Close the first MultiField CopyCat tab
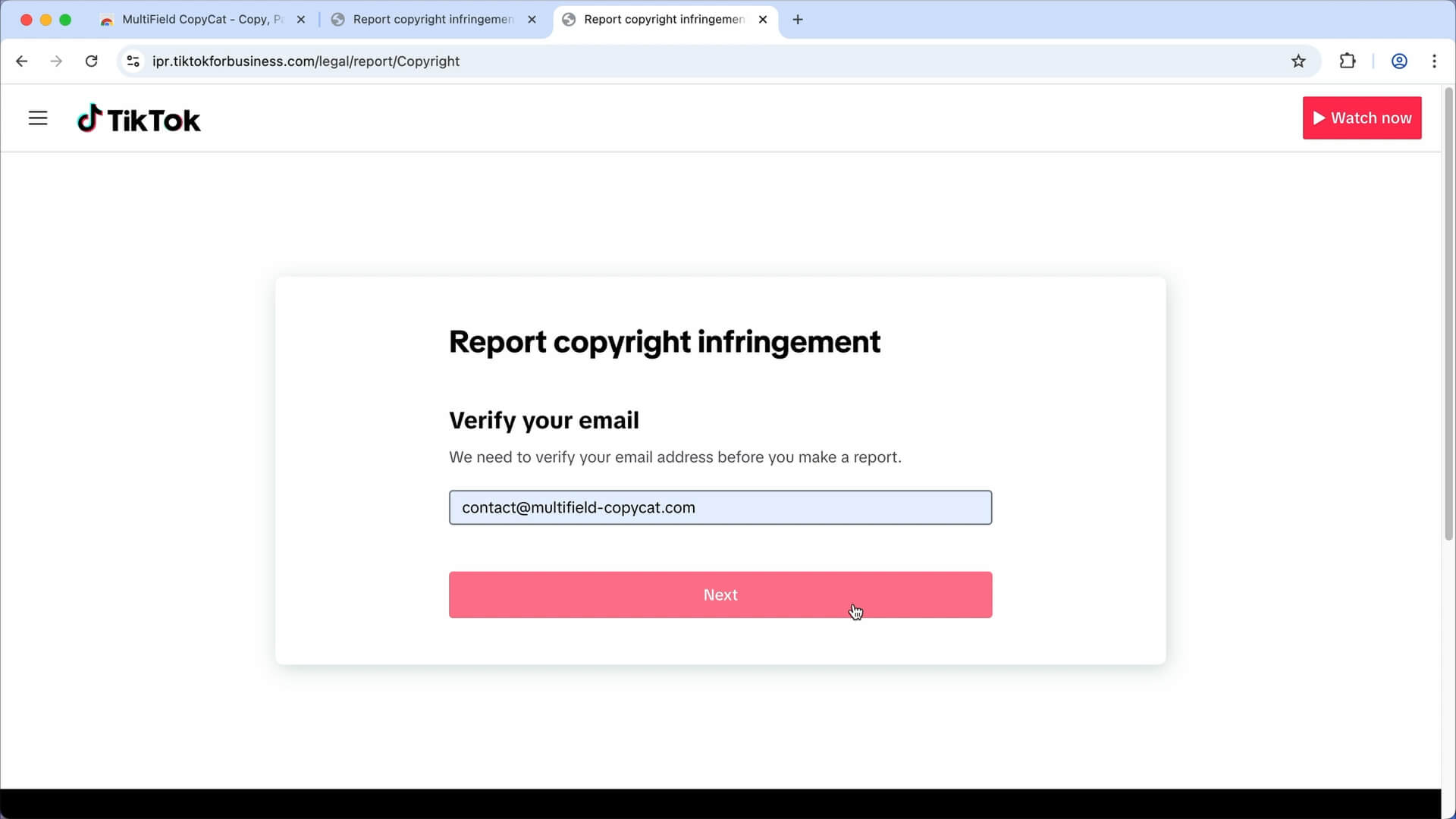This screenshot has width=1456, height=819. [x=301, y=19]
